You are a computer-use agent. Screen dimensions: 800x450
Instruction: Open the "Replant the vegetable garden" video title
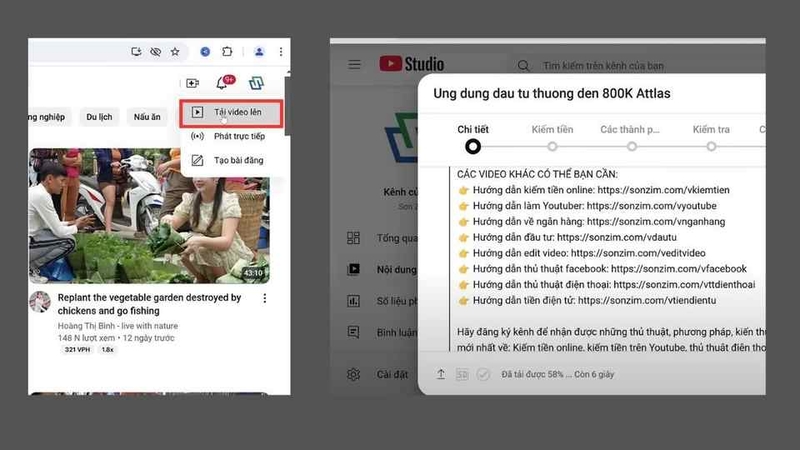click(x=149, y=304)
